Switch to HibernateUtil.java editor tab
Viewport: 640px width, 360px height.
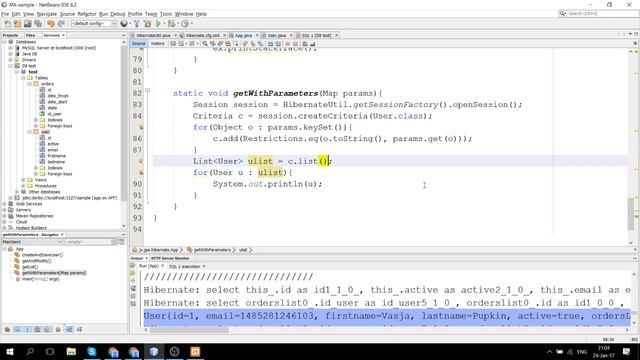tap(153, 36)
